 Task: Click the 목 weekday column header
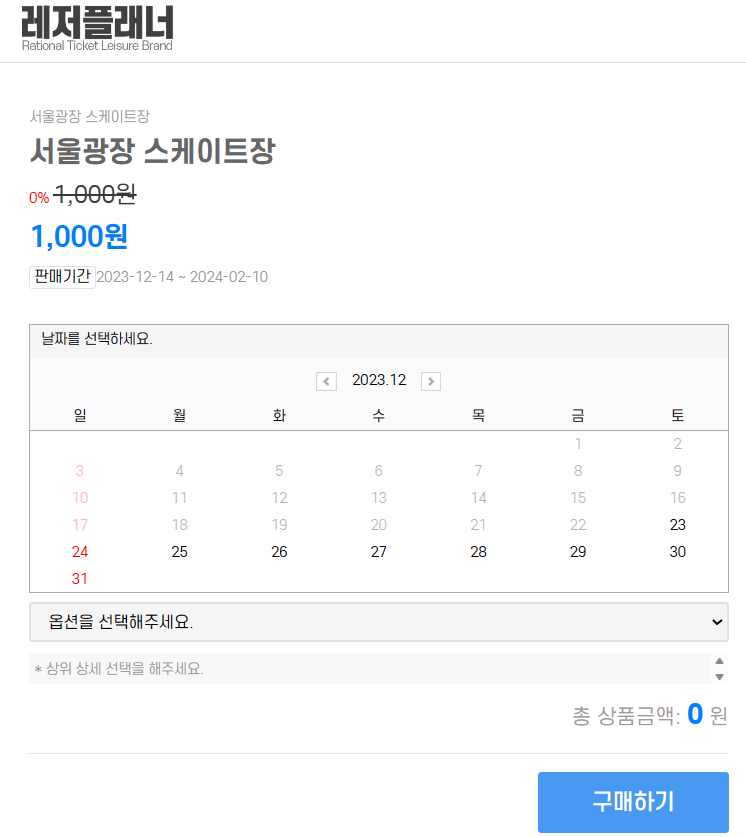pyautogui.click(x=478, y=415)
